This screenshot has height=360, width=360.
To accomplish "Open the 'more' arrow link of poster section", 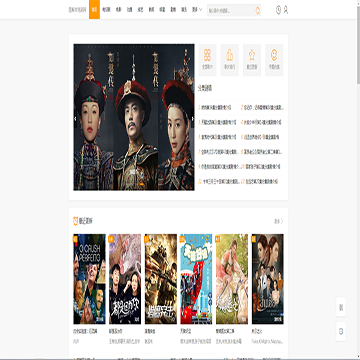I will (x=279, y=221).
